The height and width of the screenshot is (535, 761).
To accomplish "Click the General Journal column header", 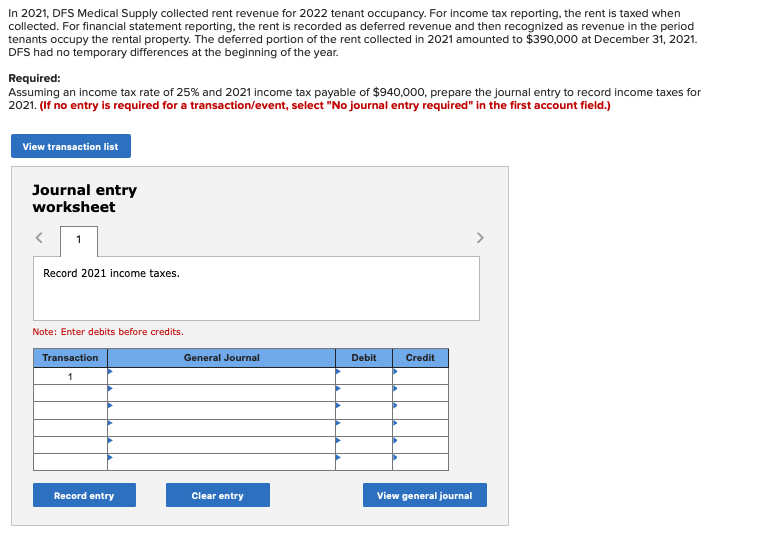I will 221,358.
